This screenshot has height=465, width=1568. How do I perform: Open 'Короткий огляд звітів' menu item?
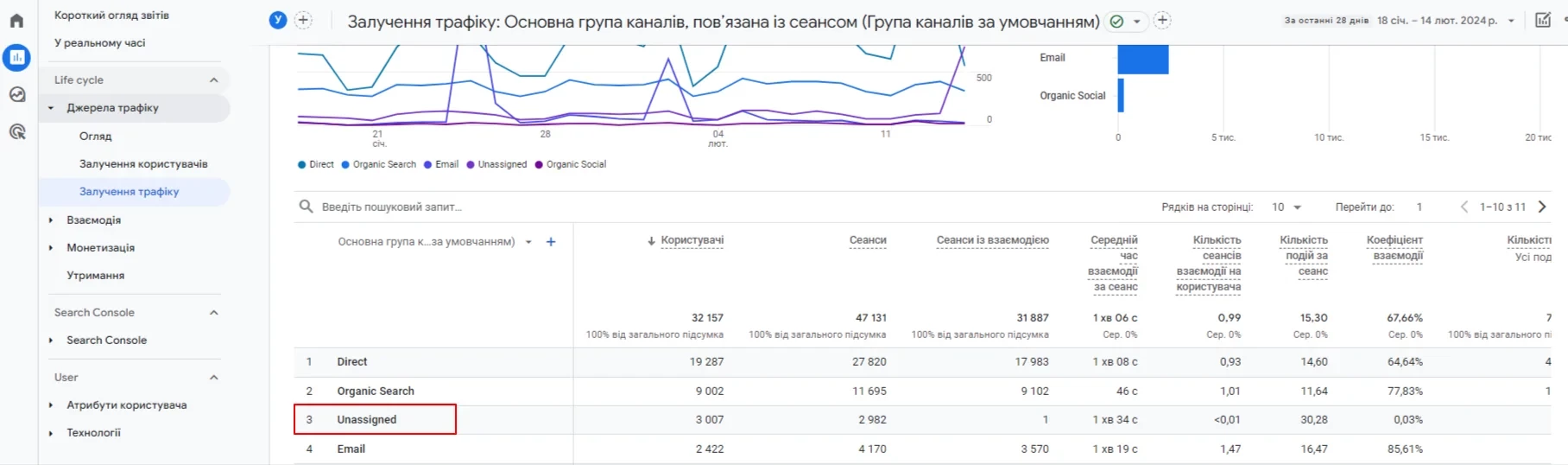click(111, 16)
